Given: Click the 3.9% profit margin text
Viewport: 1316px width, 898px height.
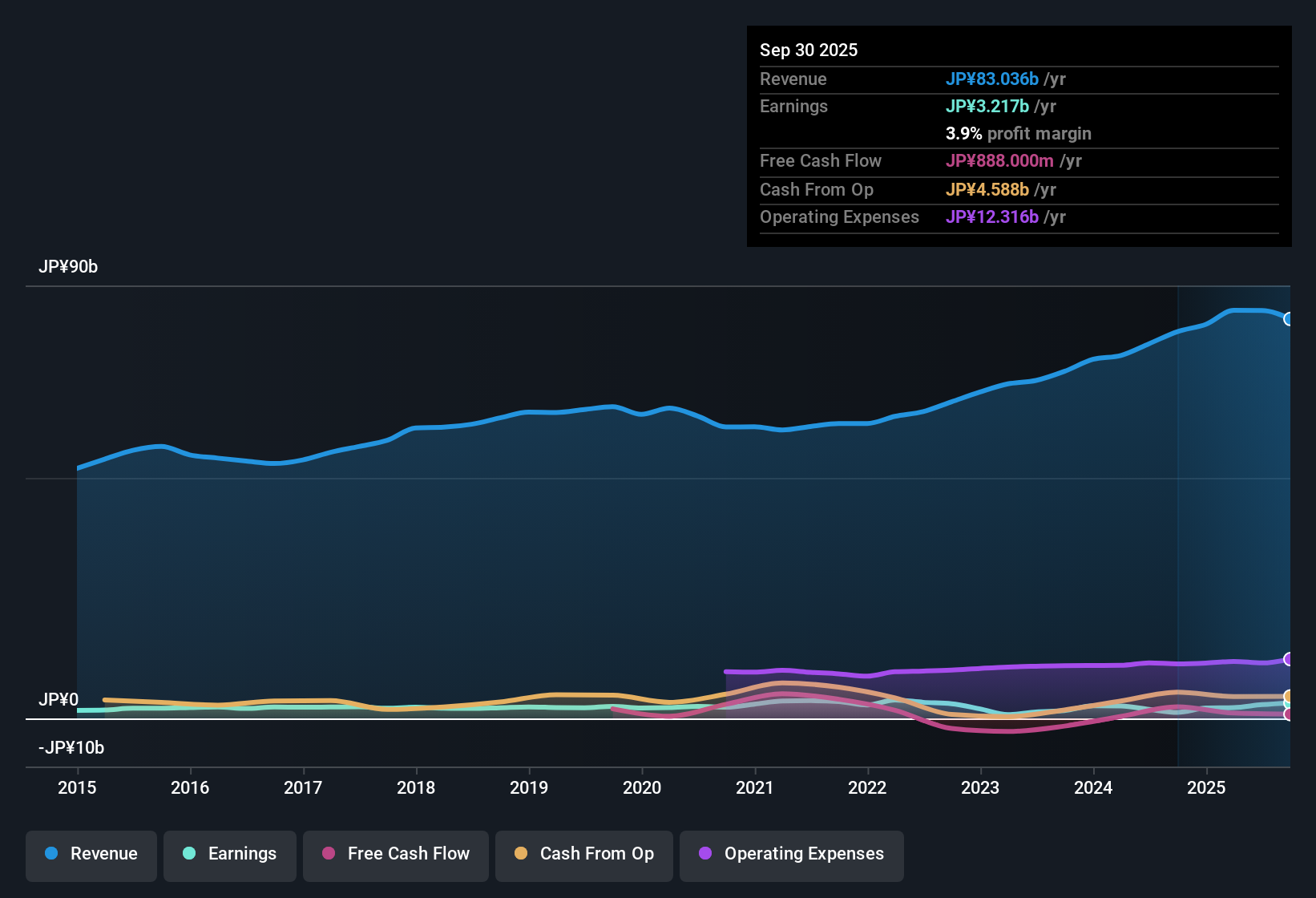Looking at the screenshot, I should [1018, 133].
